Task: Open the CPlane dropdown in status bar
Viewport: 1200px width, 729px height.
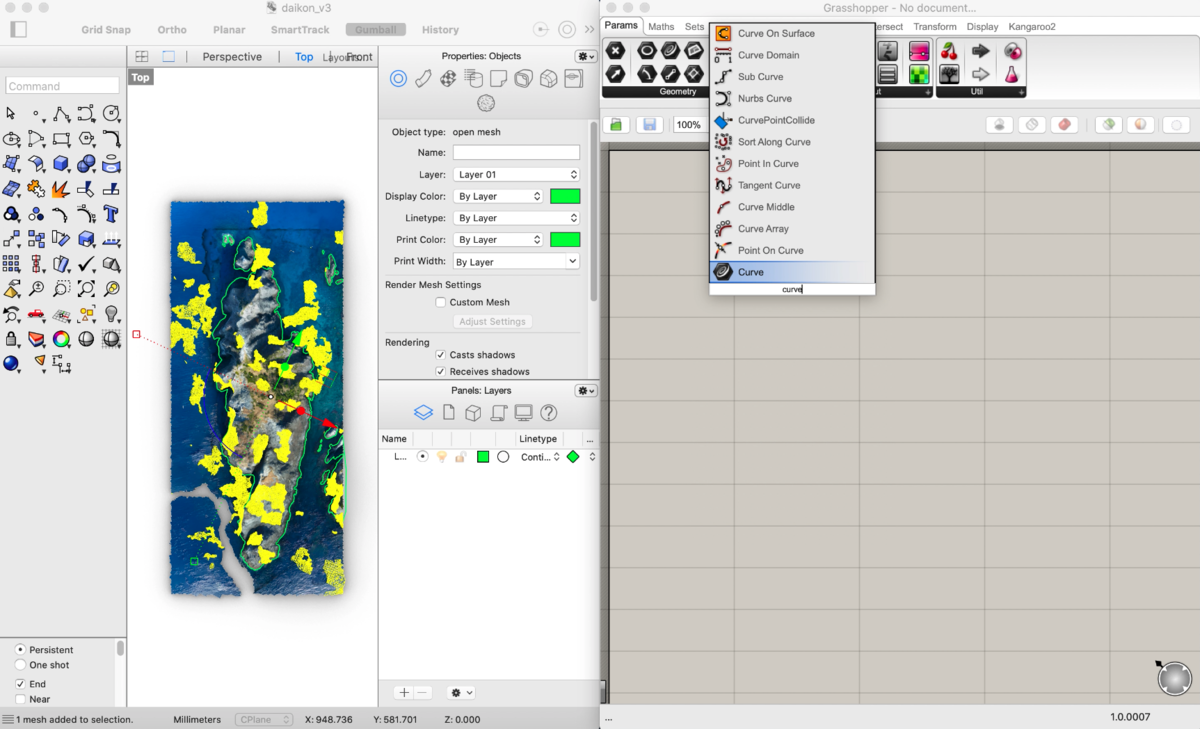Action: coord(264,719)
